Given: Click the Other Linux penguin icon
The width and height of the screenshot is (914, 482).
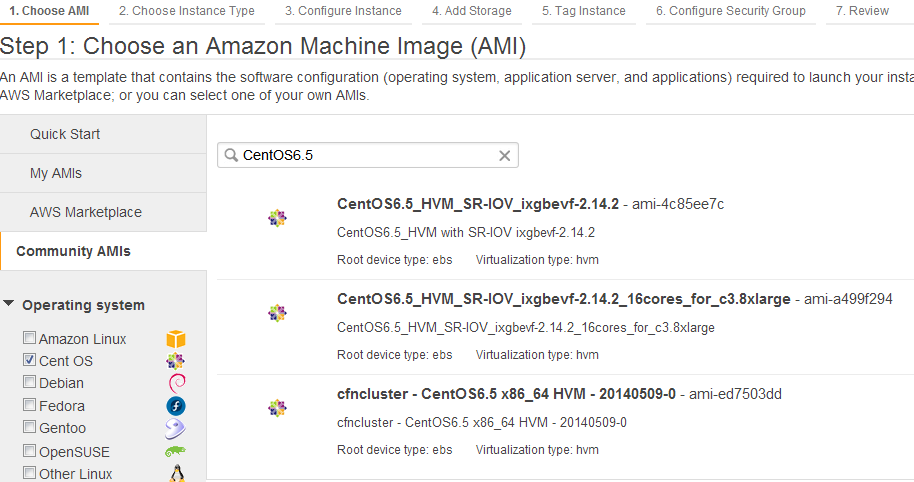Looking at the screenshot, I should pyautogui.click(x=177, y=473).
